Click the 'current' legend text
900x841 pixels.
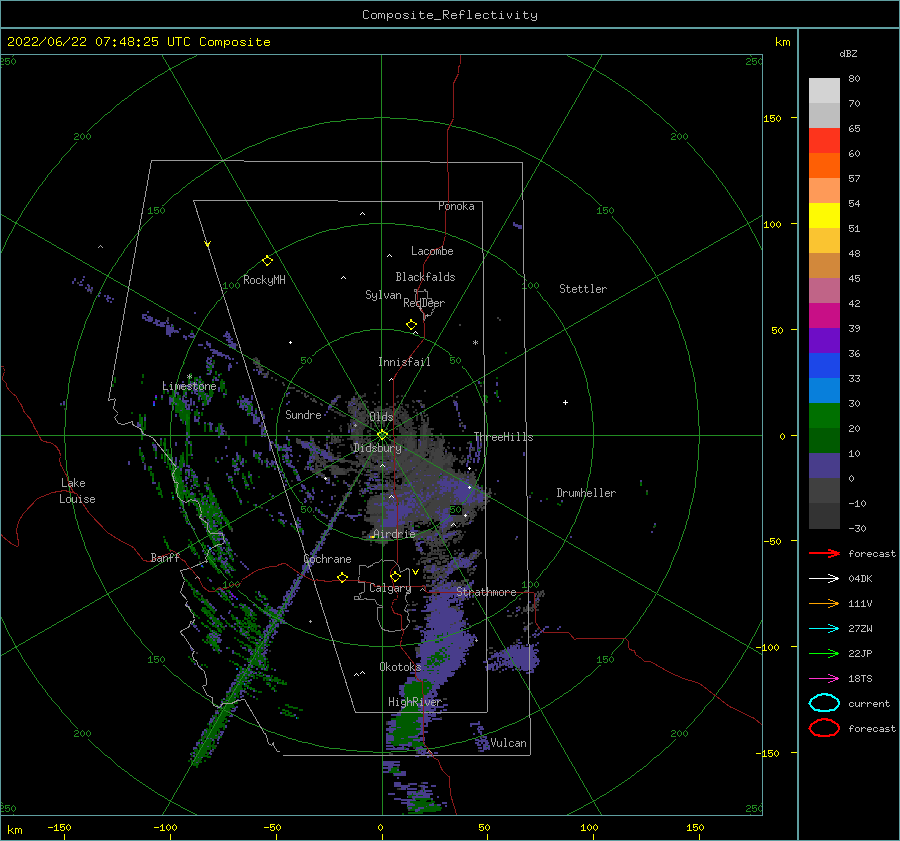tap(869, 704)
